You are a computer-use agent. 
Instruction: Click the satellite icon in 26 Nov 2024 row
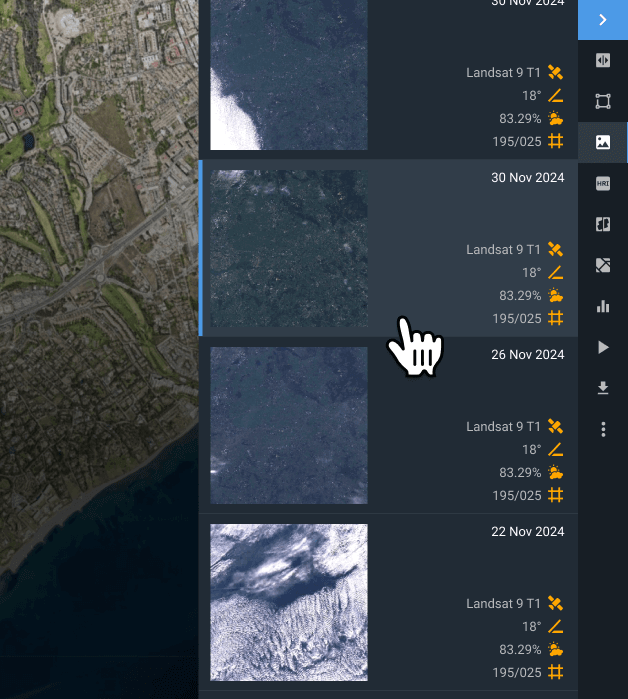(555, 427)
